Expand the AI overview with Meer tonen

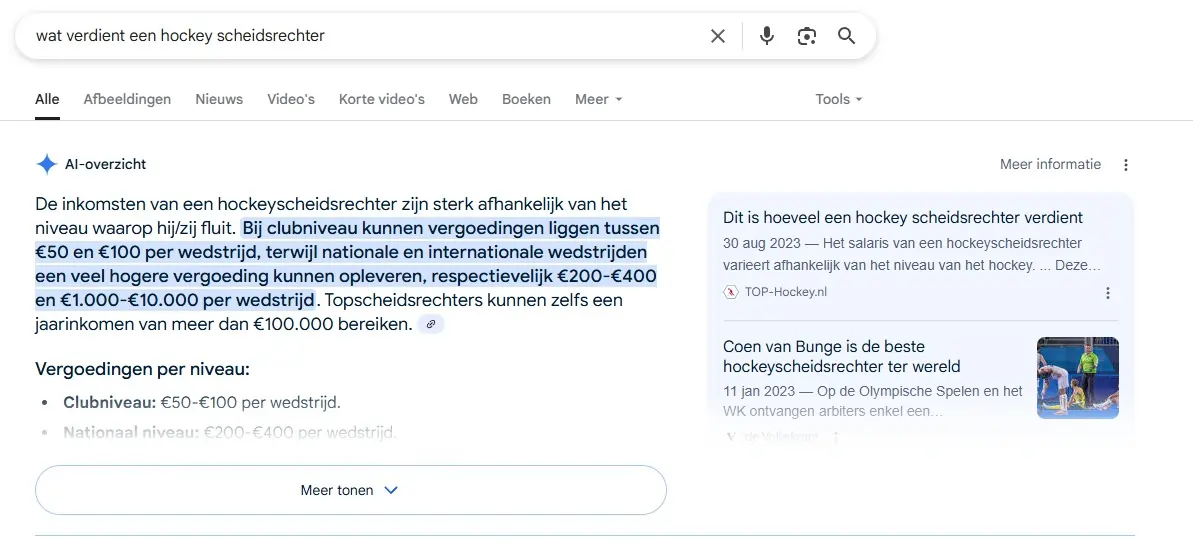click(x=350, y=490)
